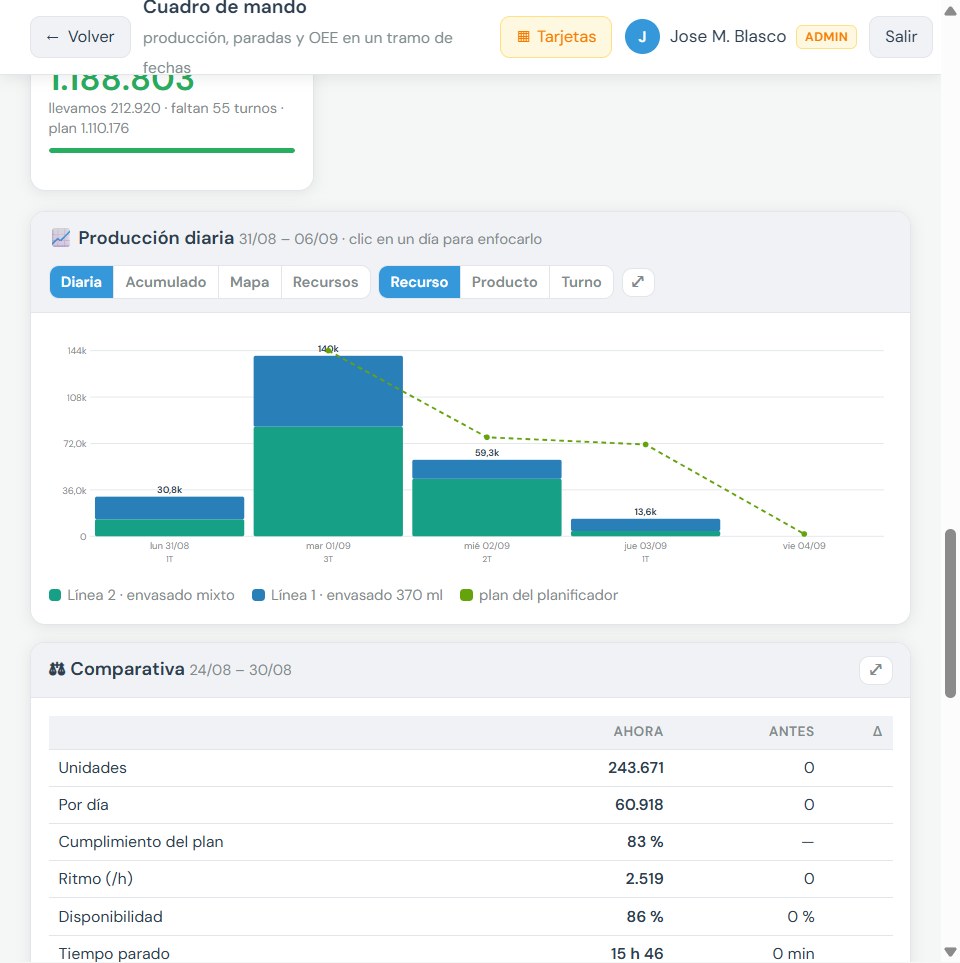Open the Tarjetas view
The height and width of the screenshot is (963, 960).
[x=556, y=37]
